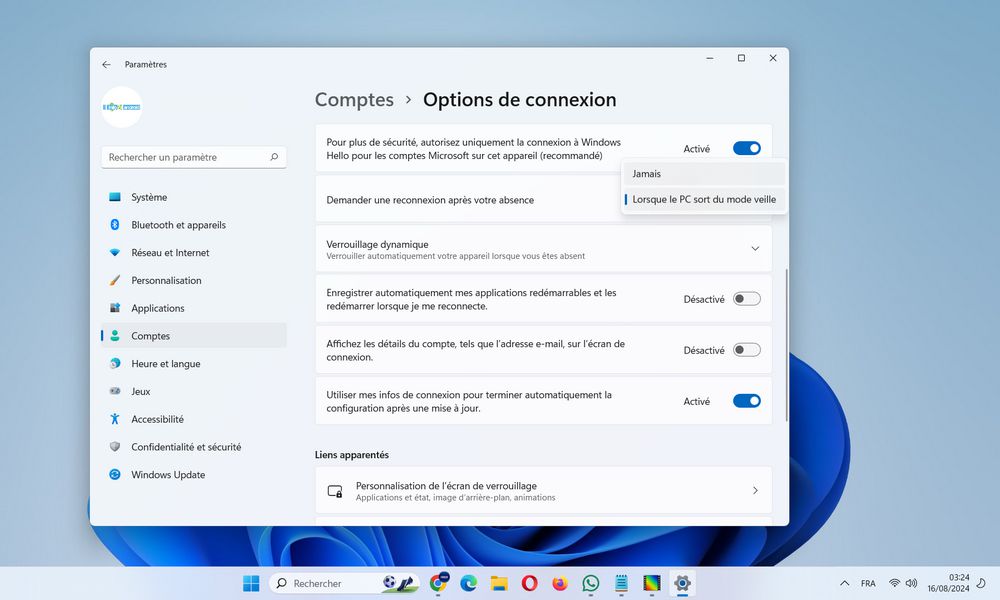Disable the Windows Hello security toggle
1000x600 pixels.
[x=747, y=147]
